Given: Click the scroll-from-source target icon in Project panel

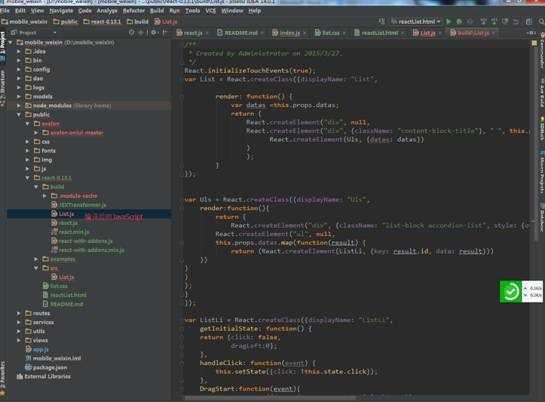Looking at the screenshot, I should pos(132,33).
